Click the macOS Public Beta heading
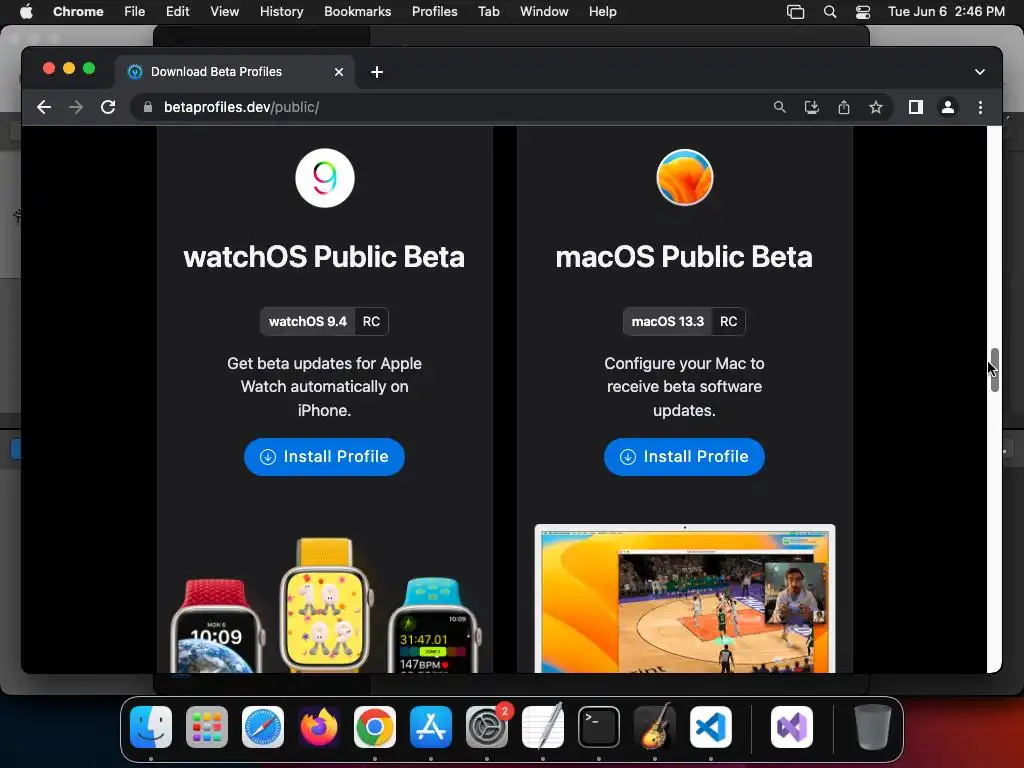Image resolution: width=1024 pixels, height=768 pixels. click(x=684, y=257)
